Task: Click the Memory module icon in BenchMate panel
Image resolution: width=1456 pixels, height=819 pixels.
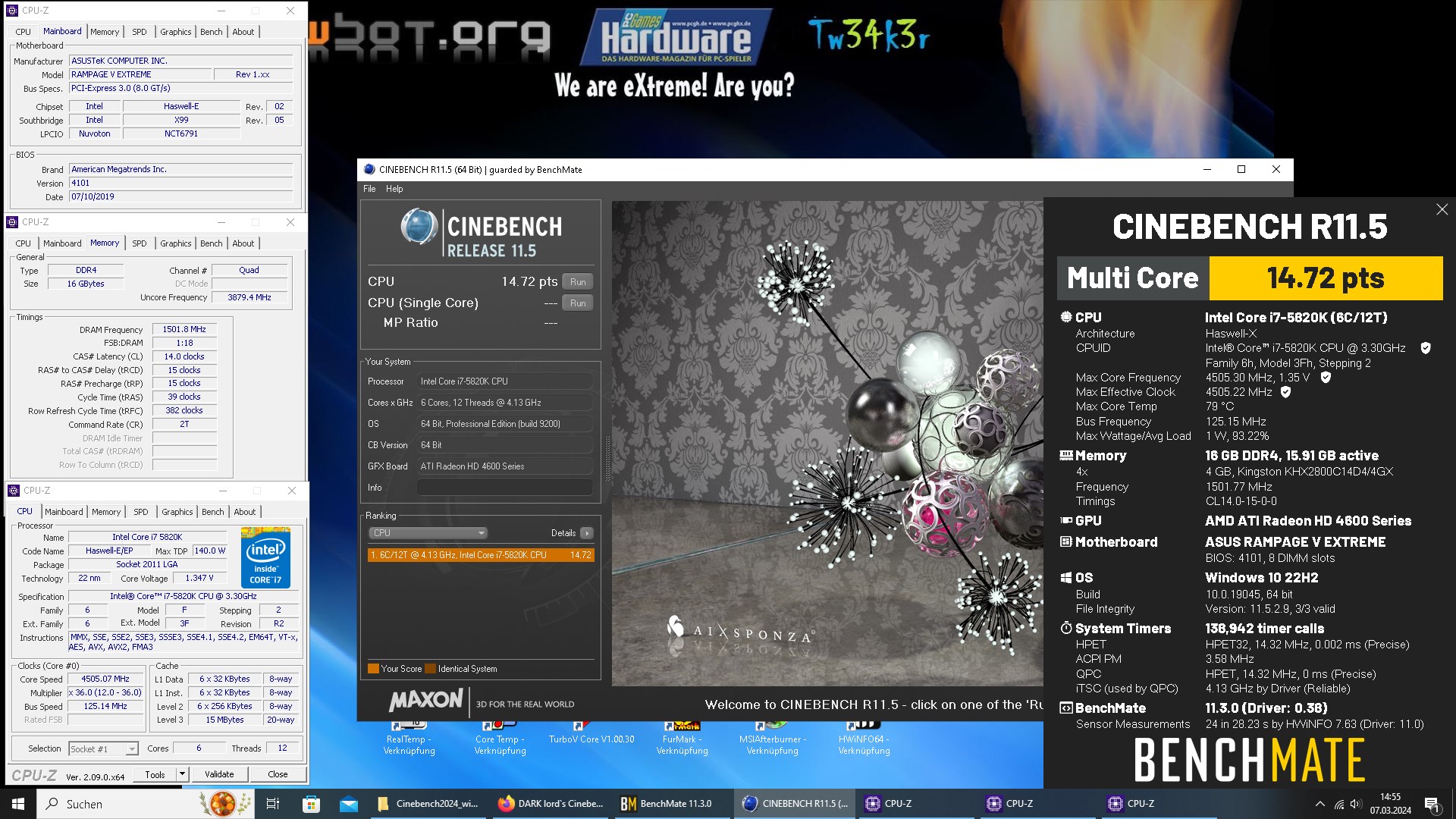Action: pyautogui.click(x=1066, y=456)
